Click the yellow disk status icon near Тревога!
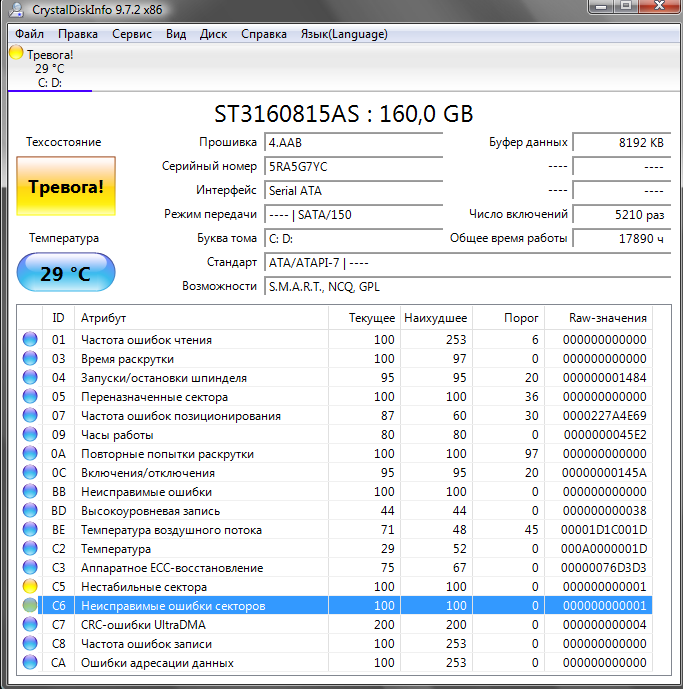The width and height of the screenshot is (683, 689). click(x=16, y=52)
